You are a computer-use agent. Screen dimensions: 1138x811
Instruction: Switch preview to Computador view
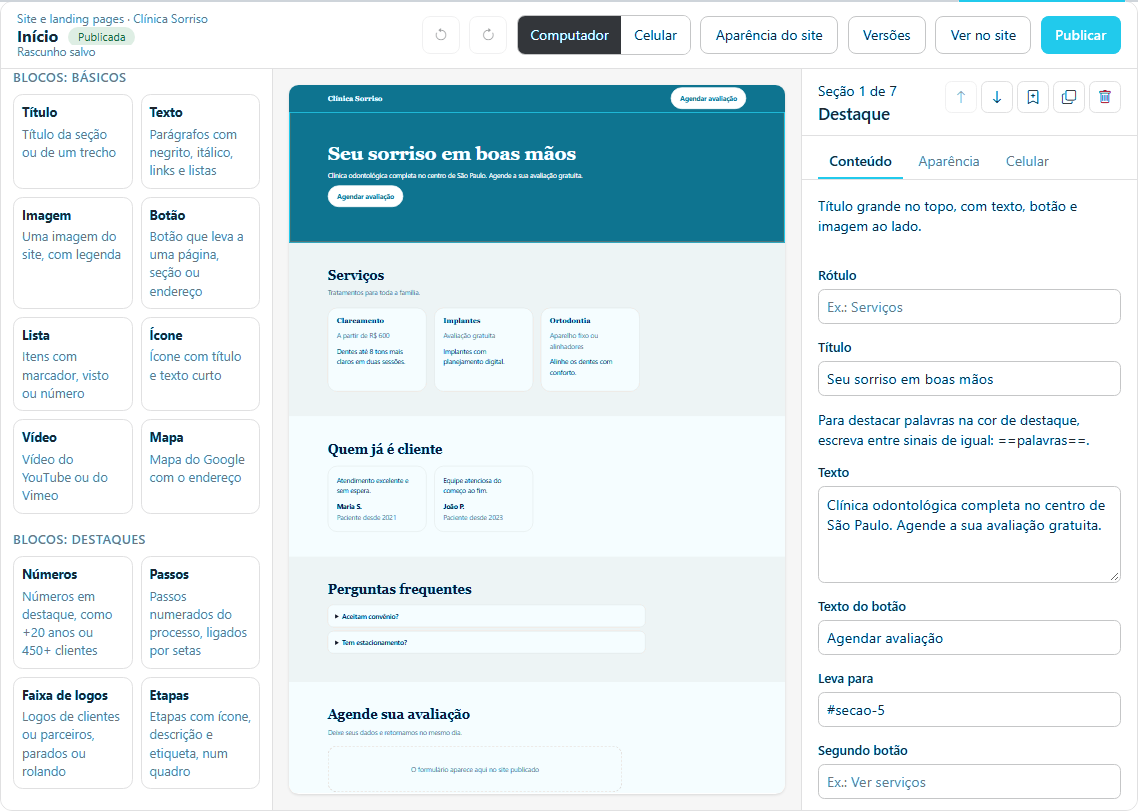pos(569,35)
